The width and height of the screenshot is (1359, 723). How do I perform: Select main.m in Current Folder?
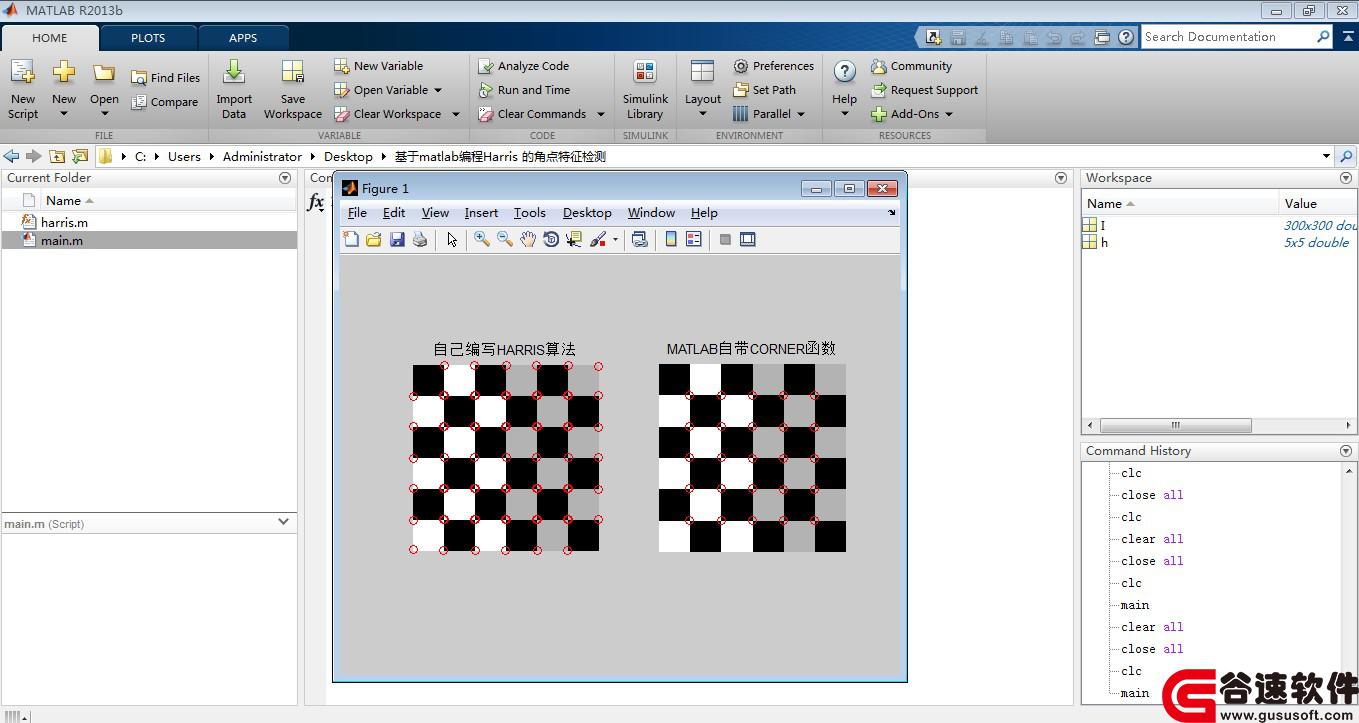click(x=150, y=240)
